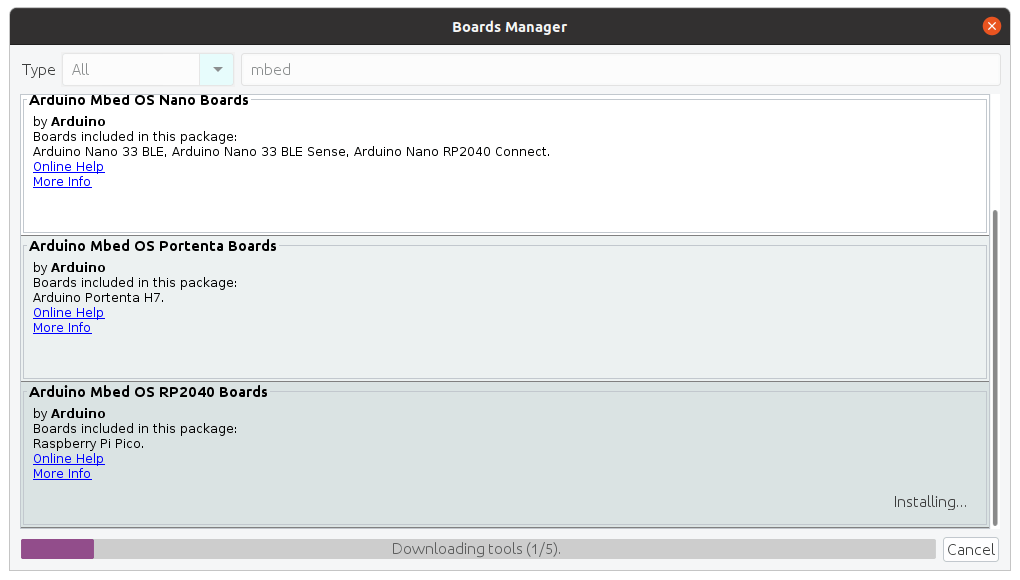Focus the search field containing mbed
Image resolution: width=1020 pixels, height=580 pixels.
(621, 70)
